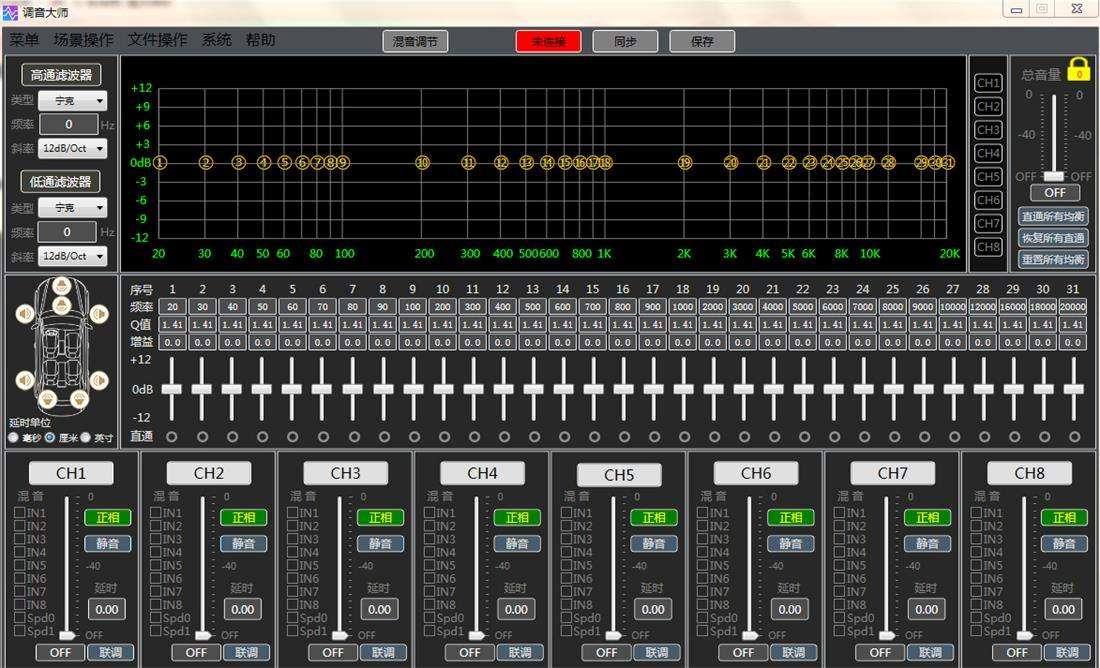Click the CH4 selector beside the EQ graph
1100x668 pixels.
tap(988, 153)
